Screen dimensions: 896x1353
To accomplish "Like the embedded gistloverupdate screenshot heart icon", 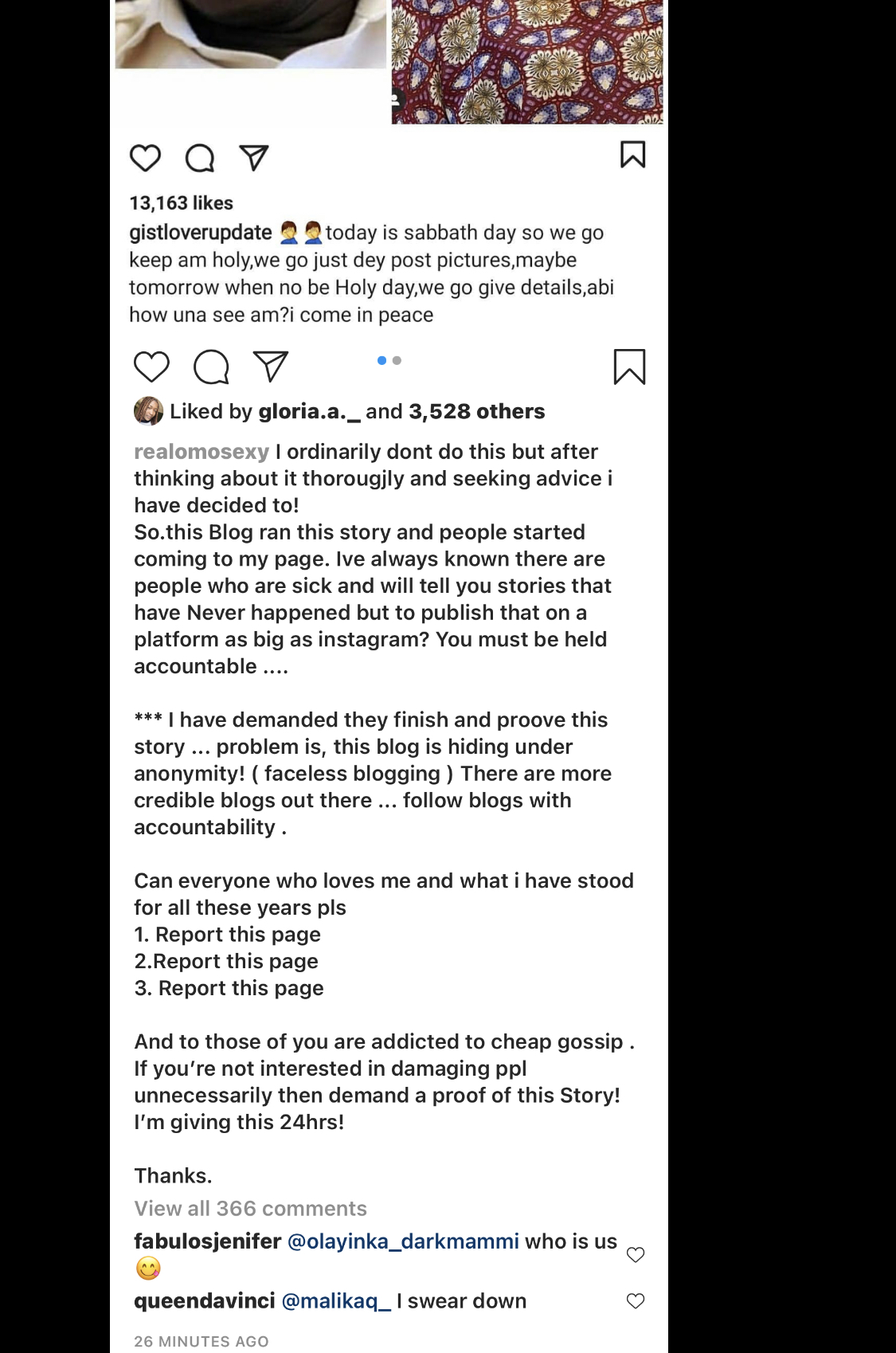I will point(145,158).
